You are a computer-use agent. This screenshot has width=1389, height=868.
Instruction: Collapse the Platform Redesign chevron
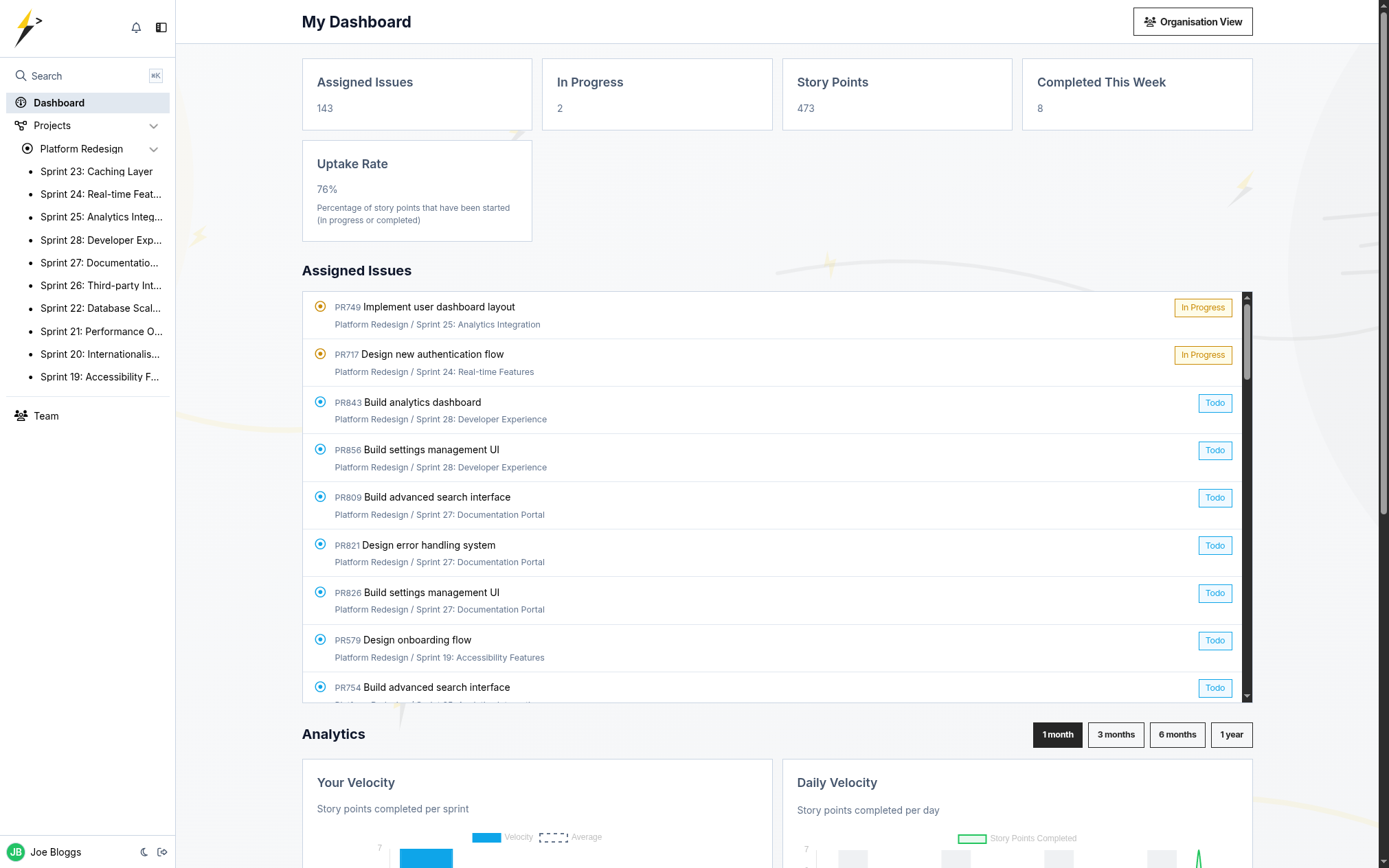[154, 149]
